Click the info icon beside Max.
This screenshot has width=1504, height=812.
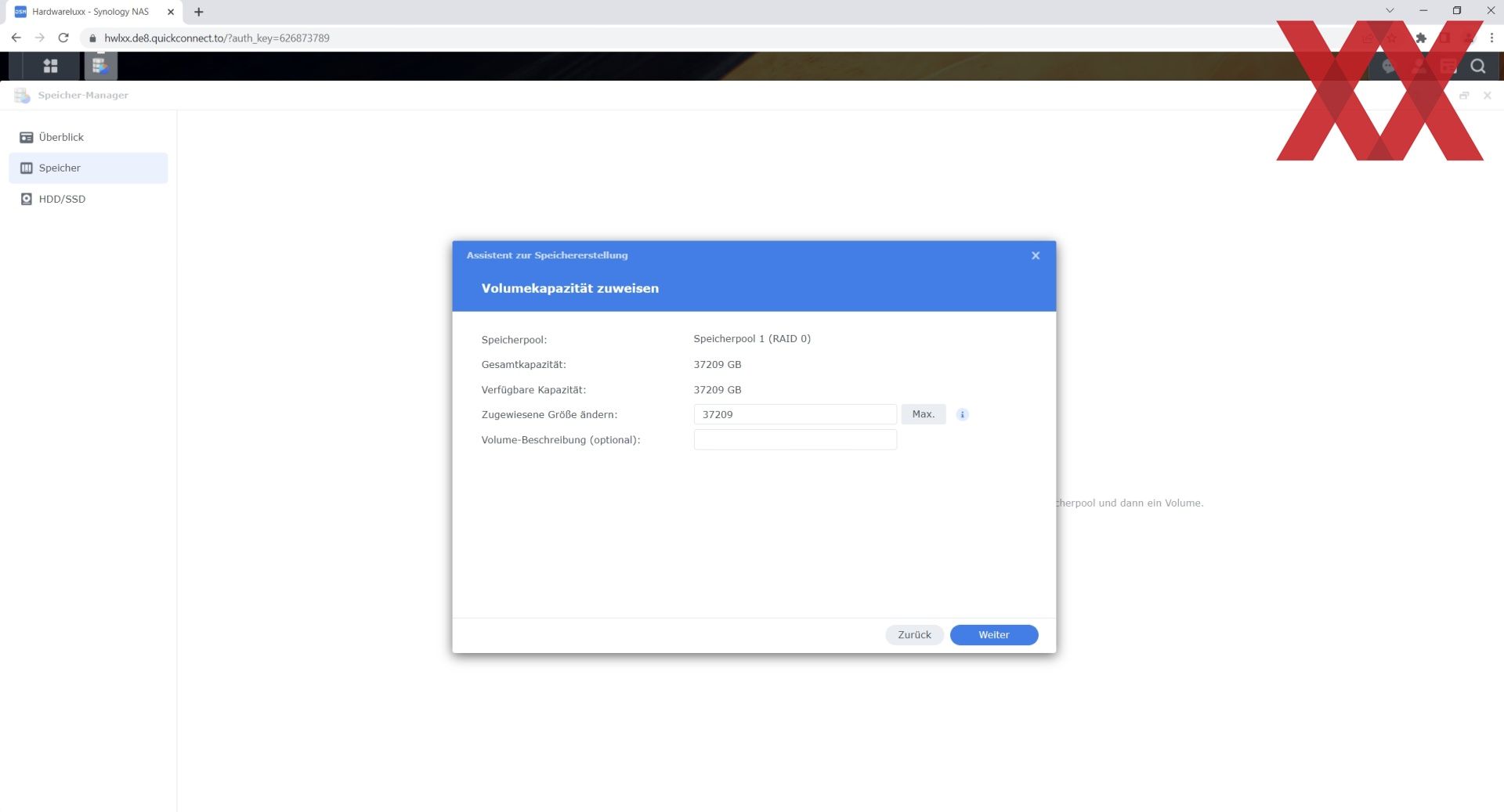click(x=962, y=414)
